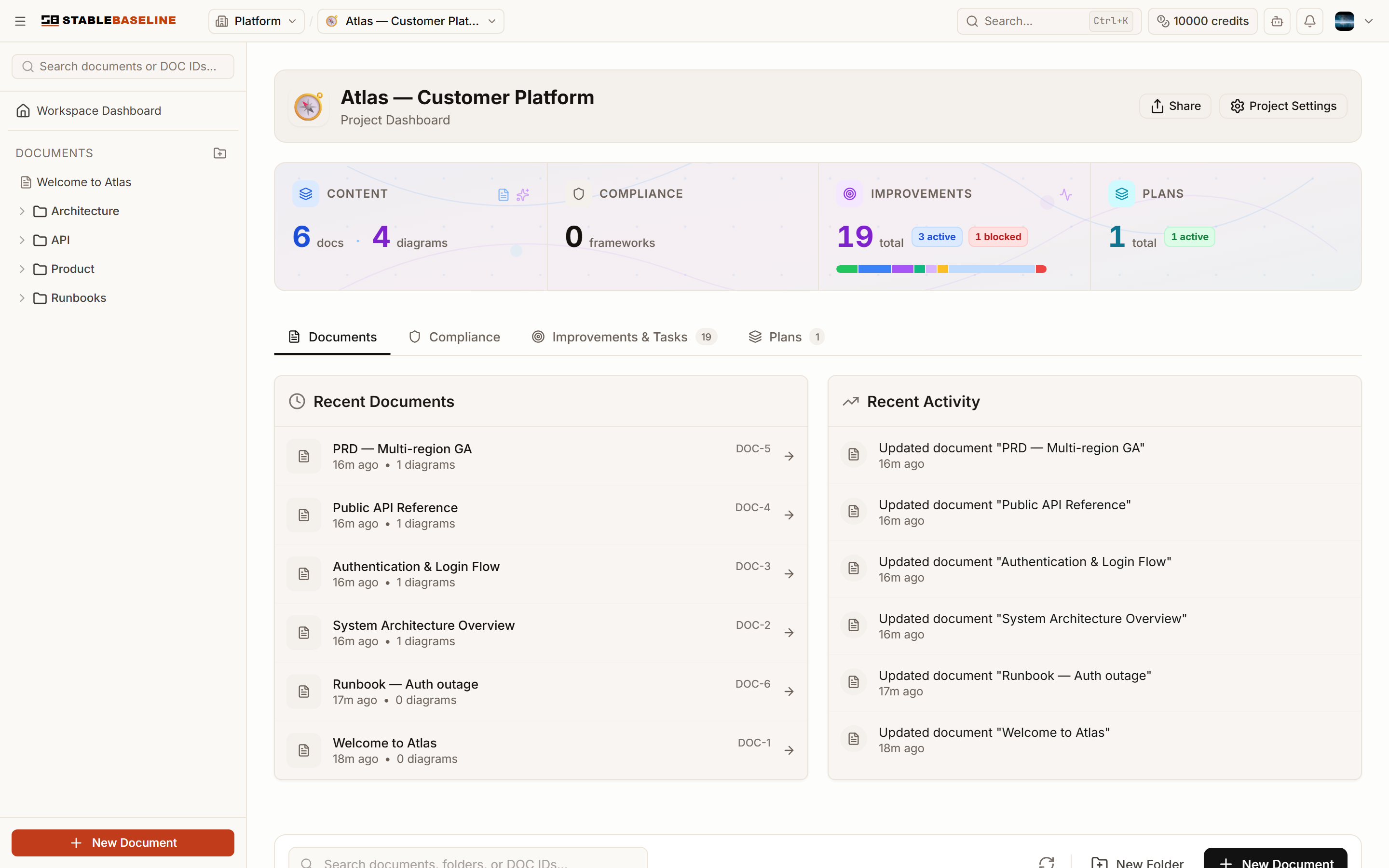Expand the Architecture folder chevron

click(x=22, y=211)
